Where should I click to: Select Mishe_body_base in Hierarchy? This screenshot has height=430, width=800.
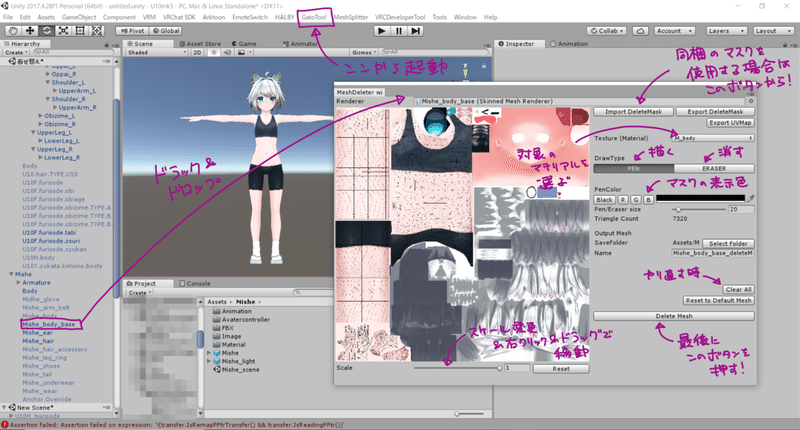pos(48,324)
